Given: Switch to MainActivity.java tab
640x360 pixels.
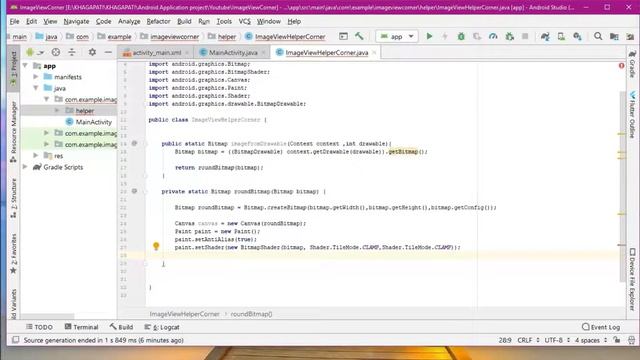Looking at the screenshot, I should [233, 52].
